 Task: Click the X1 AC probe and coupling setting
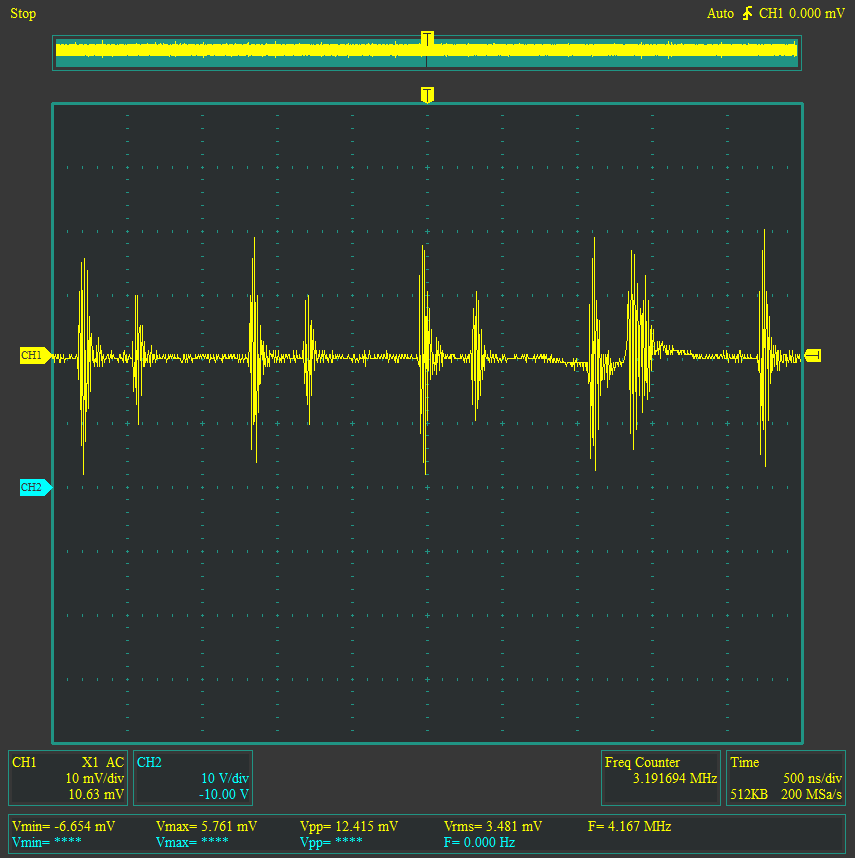[103, 762]
